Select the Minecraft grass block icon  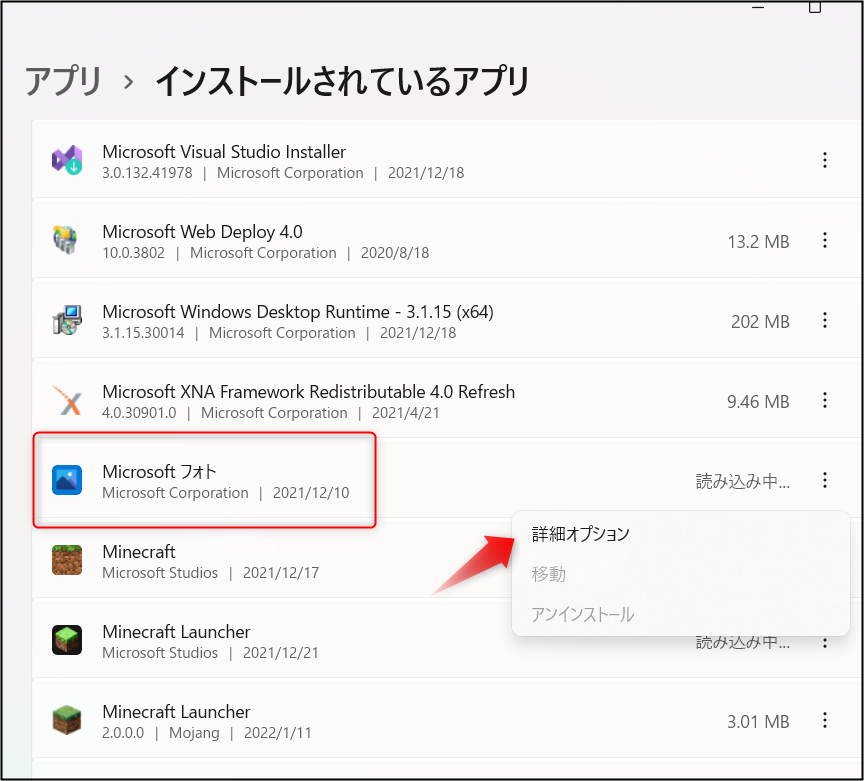[66, 561]
